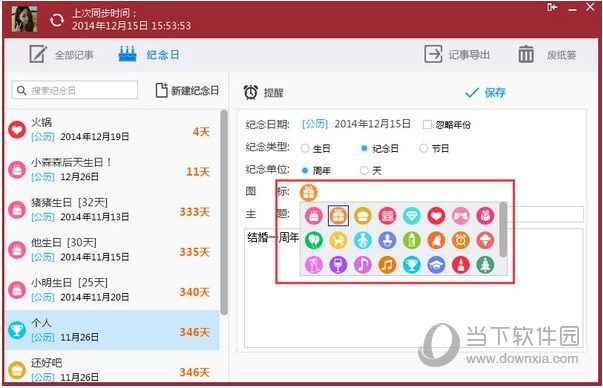This screenshot has height=388, width=603.
Task: Choose the green baby bottle icon
Action: 412,240
